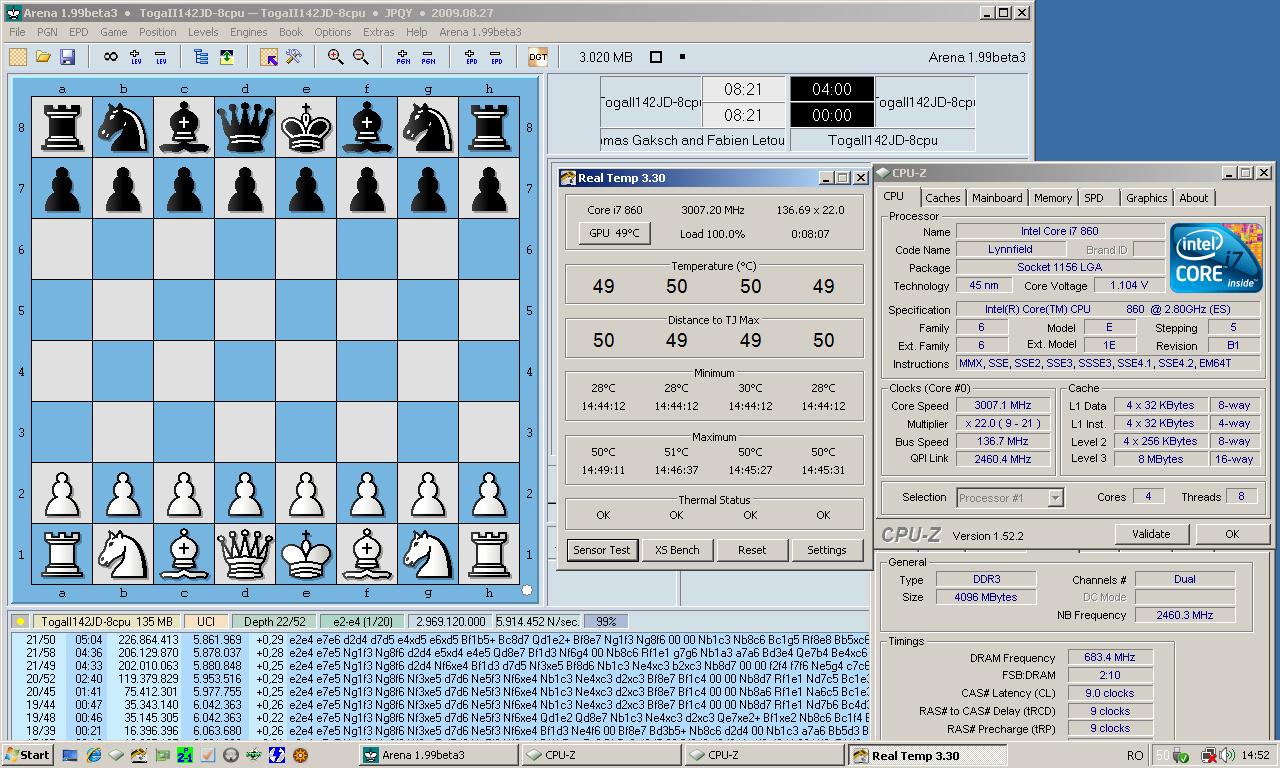Image resolution: width=1280 pixels, height=768 pixels.
Task: Click the OK button in CPU-Z
Action: point(1232,534)
